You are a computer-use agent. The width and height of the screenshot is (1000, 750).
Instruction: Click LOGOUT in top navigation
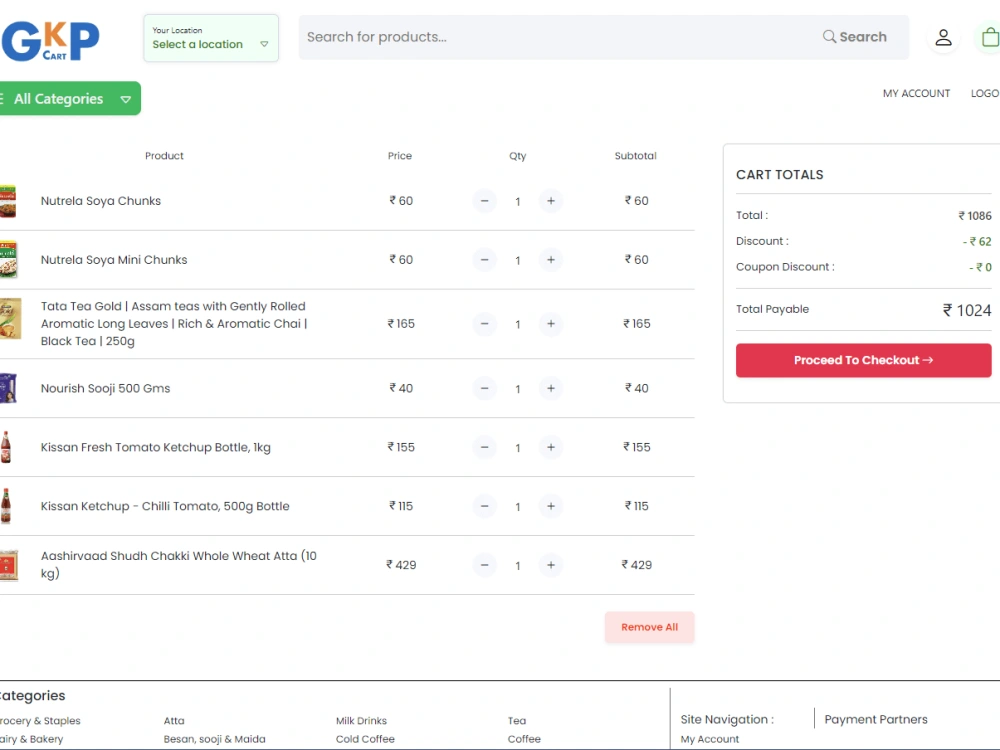(985, 93)
